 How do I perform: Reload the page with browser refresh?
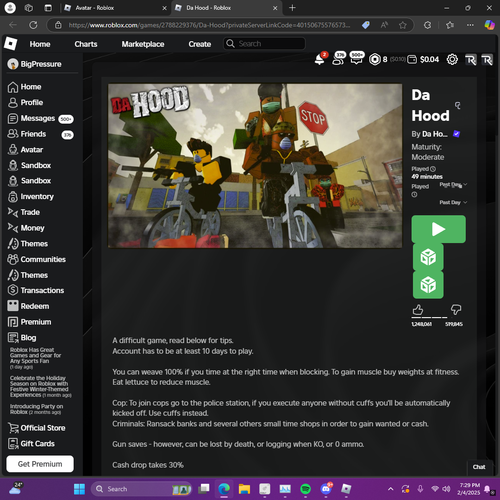click(x=33, y=25)
